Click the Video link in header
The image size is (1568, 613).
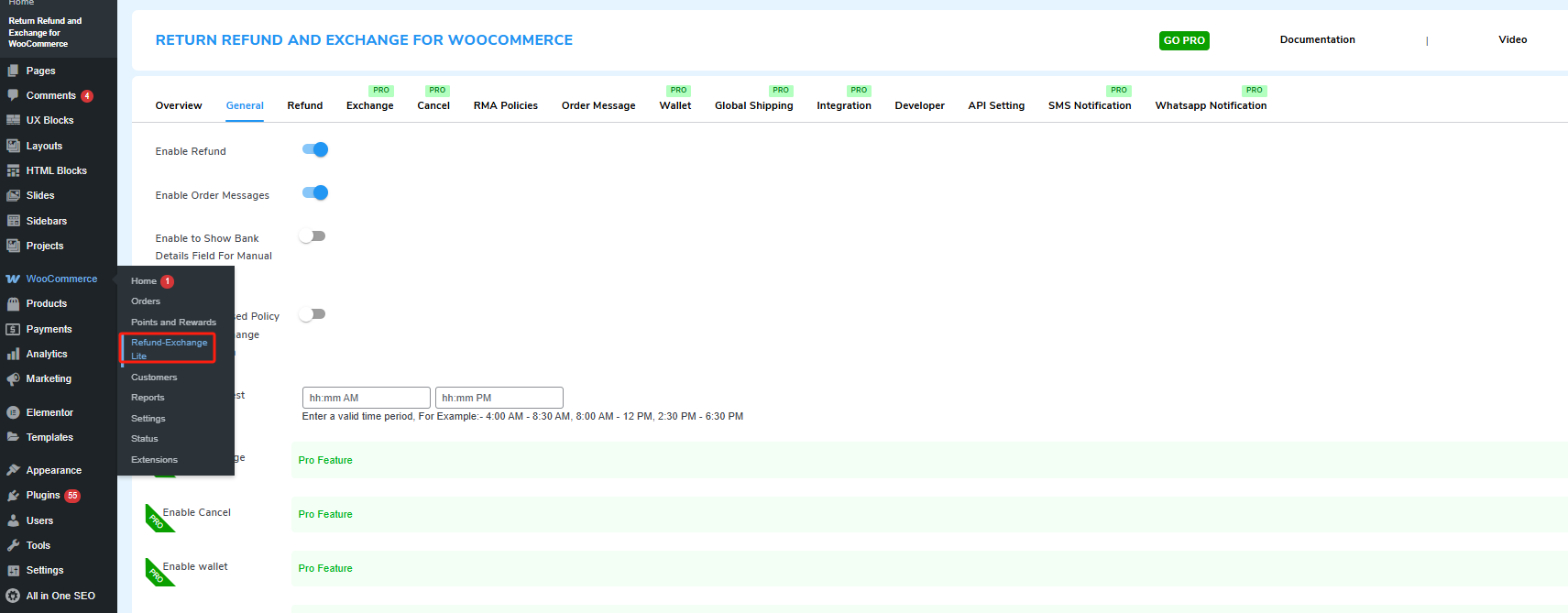point(1512,39)
